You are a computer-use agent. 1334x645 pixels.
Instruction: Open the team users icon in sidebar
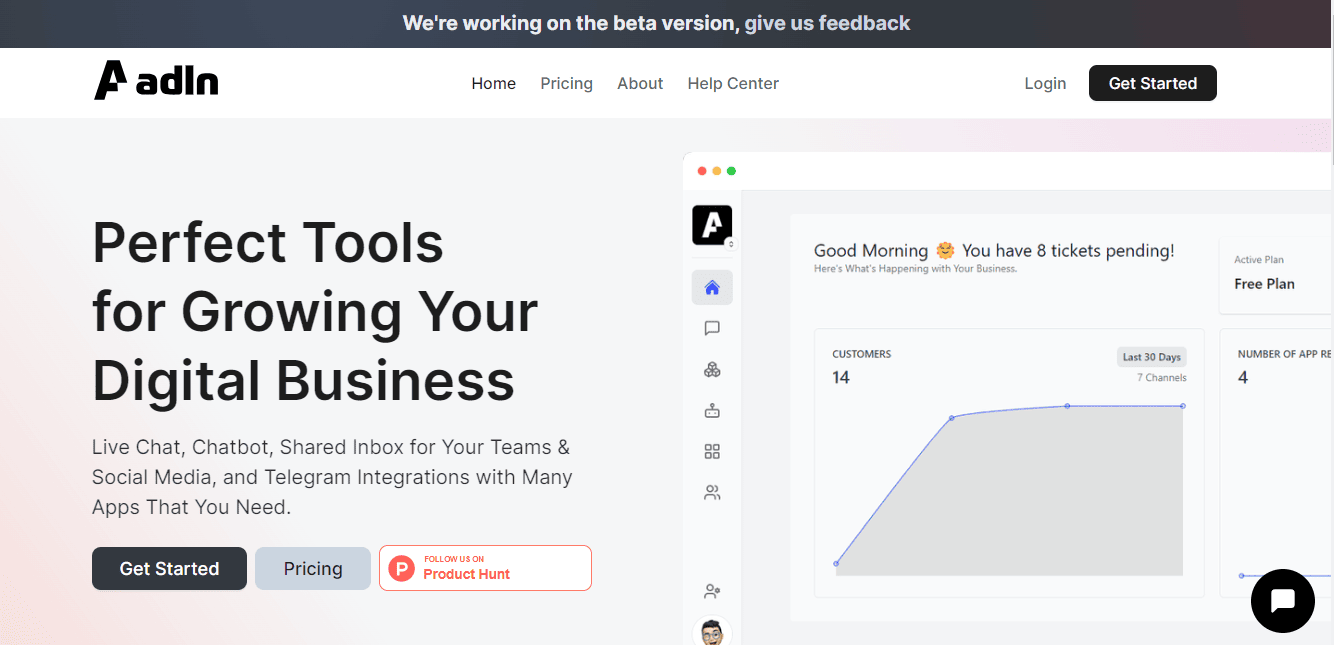coord(712,493)
